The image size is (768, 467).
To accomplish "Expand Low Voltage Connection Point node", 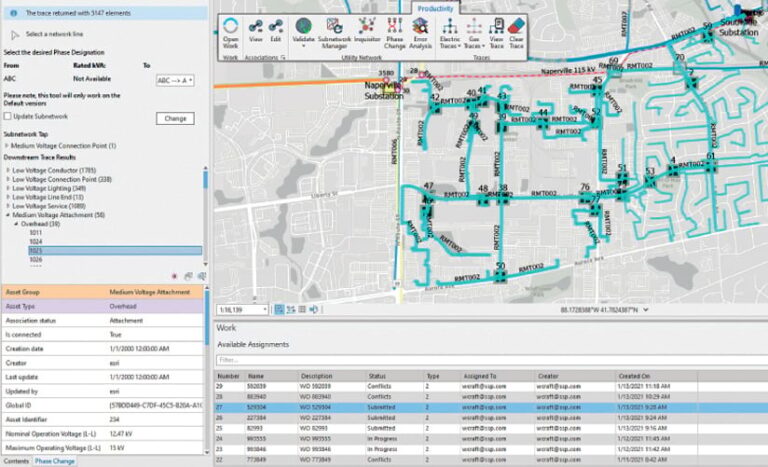I will tap(8, 179).
